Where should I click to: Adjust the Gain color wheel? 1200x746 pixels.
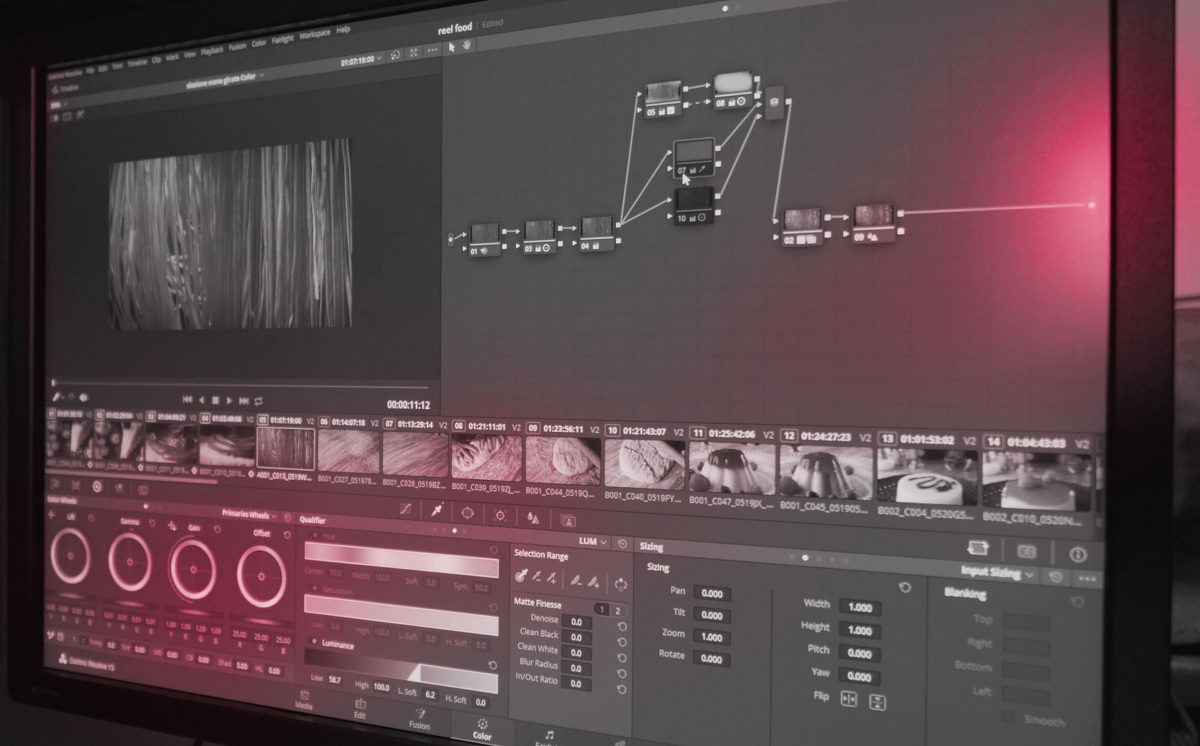point(192,570)
